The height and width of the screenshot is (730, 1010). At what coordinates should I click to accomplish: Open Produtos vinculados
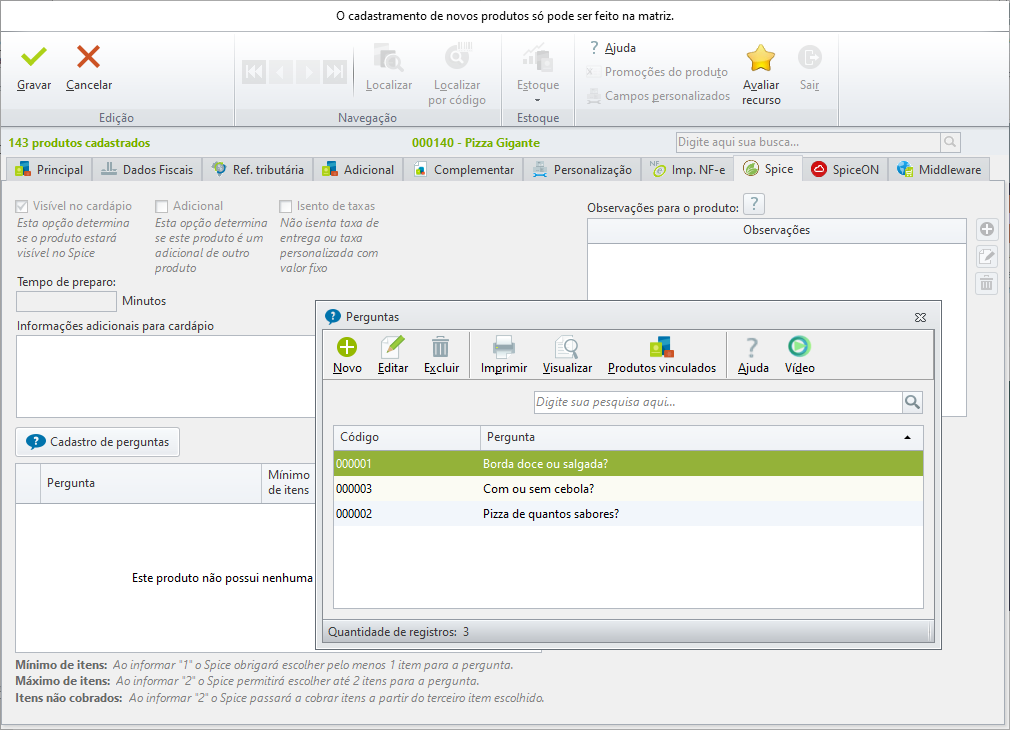(x=662, y=355)
